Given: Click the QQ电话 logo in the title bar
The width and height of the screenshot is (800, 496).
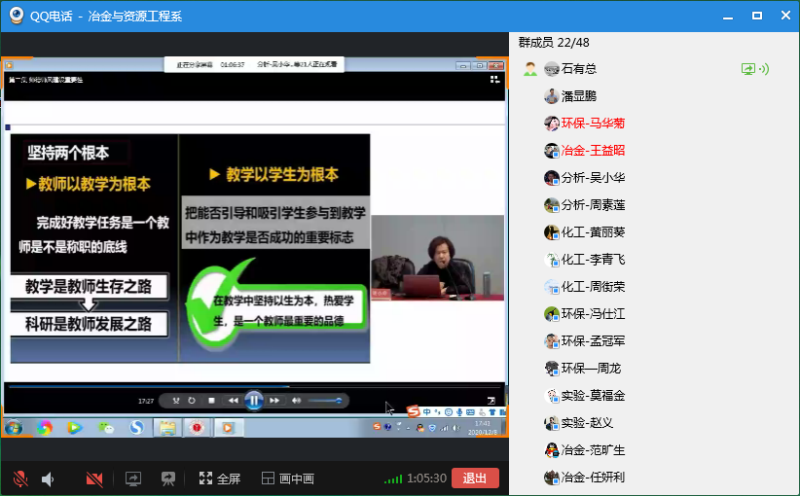Looking at the screenshot, I should pyautogui.click(x=16, y=15).
